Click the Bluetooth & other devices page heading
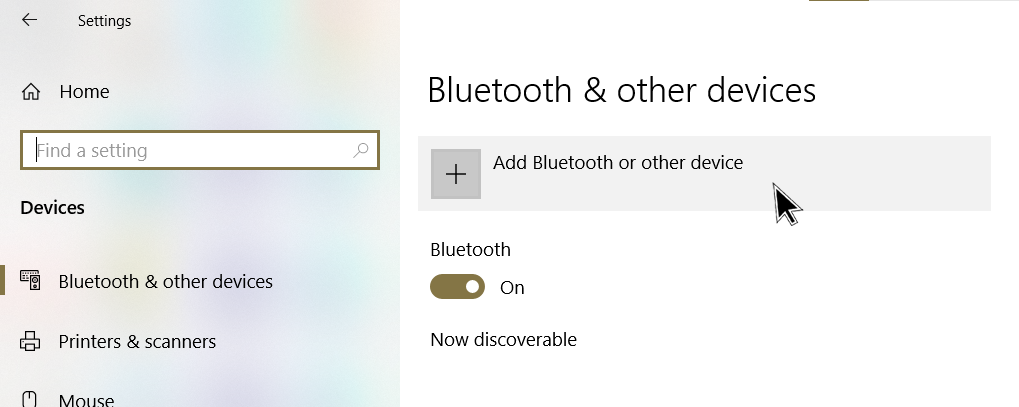The width and height of the screenshot is (1019, 407). click(x=621, y=90)
